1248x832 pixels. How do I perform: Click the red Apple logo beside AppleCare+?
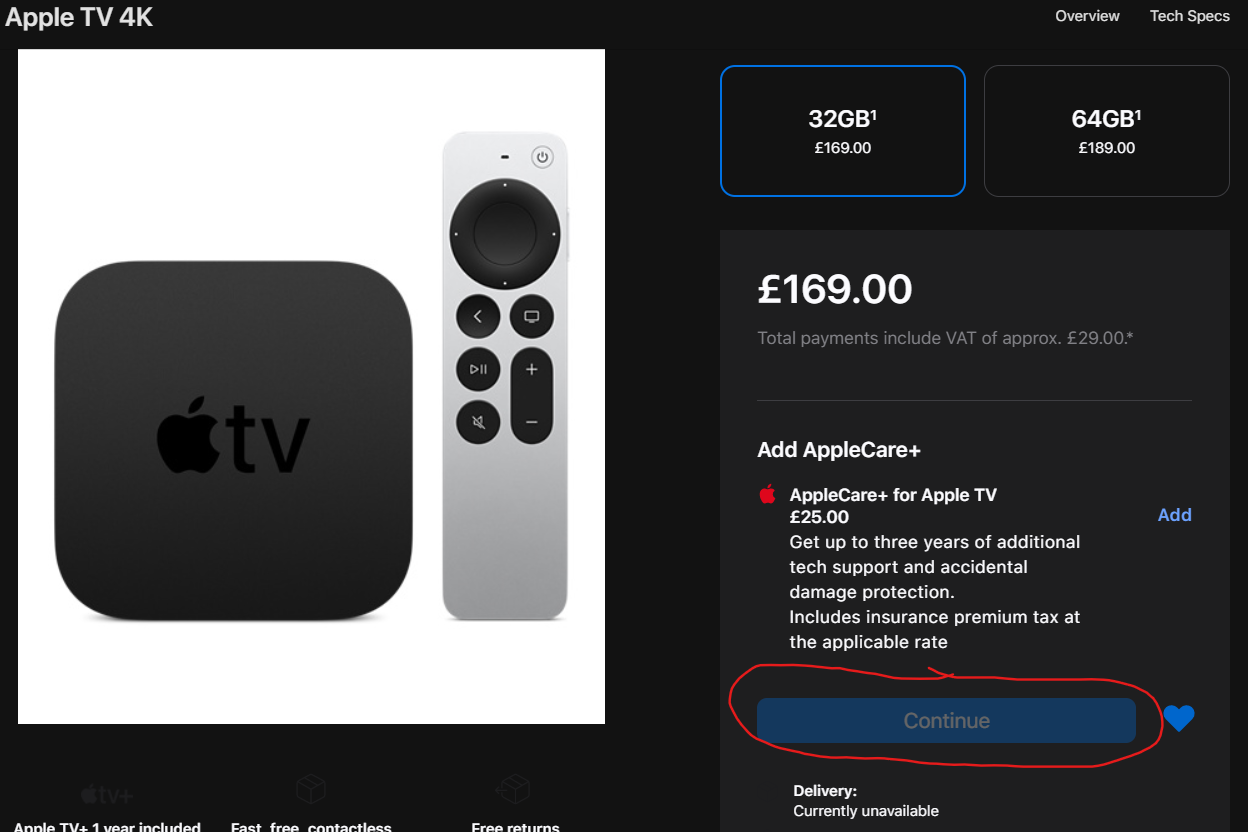click(x=768, y=494)
